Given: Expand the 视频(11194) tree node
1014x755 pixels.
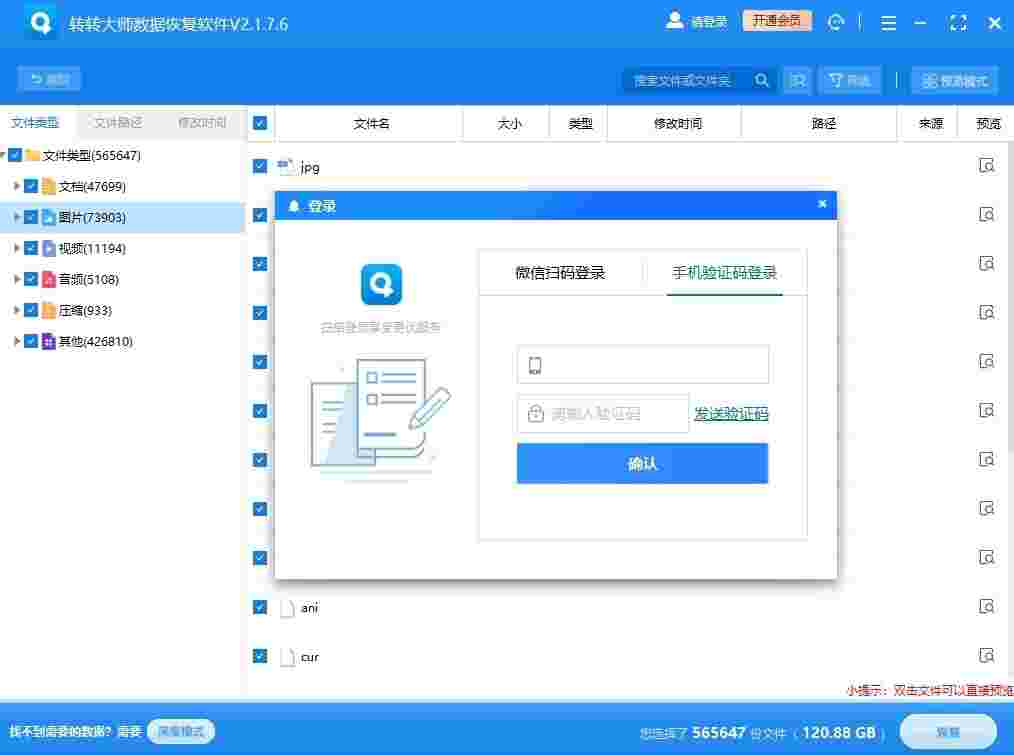Looking at the screenshot, I should [x=17, y=248].
